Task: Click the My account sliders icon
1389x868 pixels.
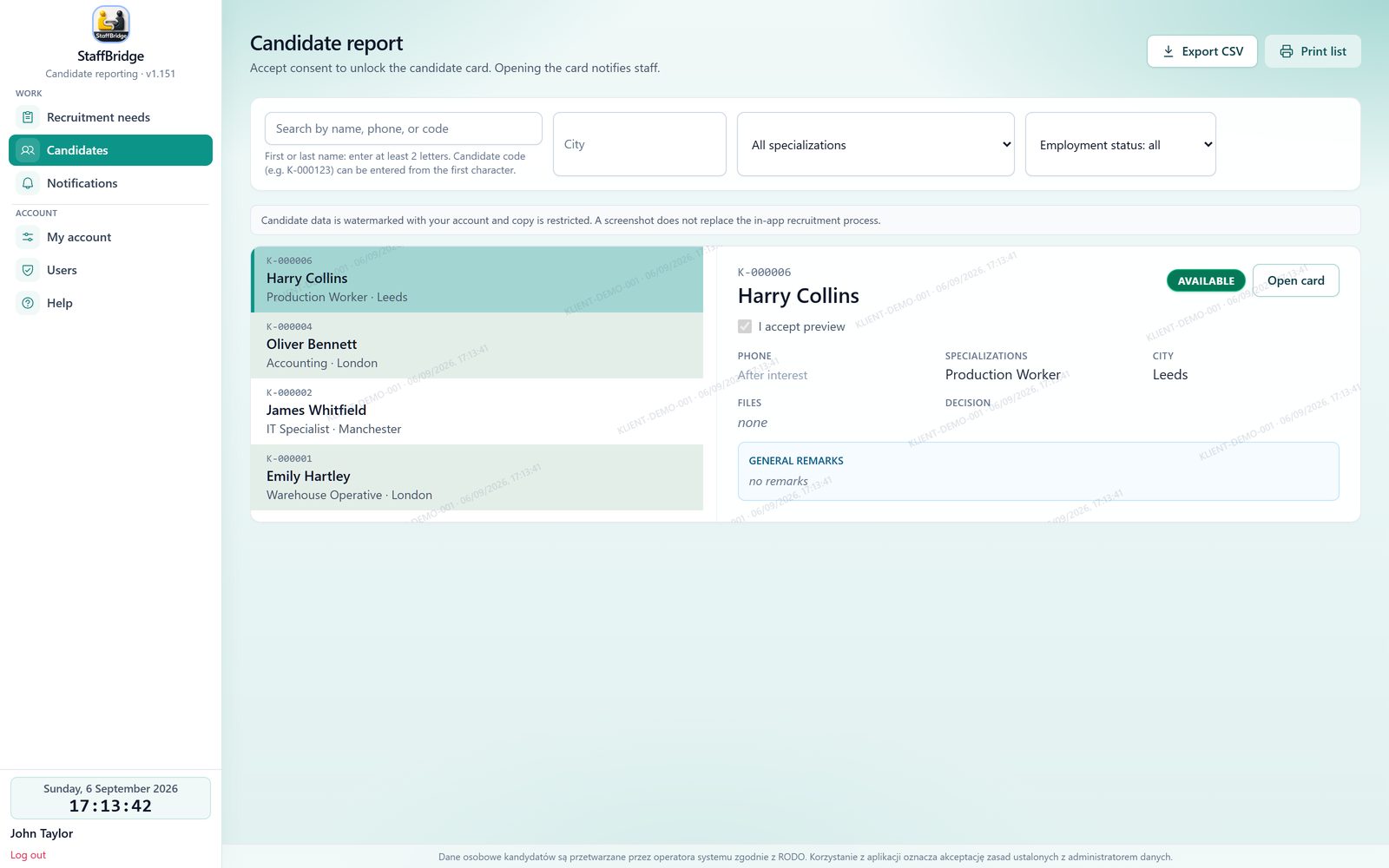Action: point(28,237)
